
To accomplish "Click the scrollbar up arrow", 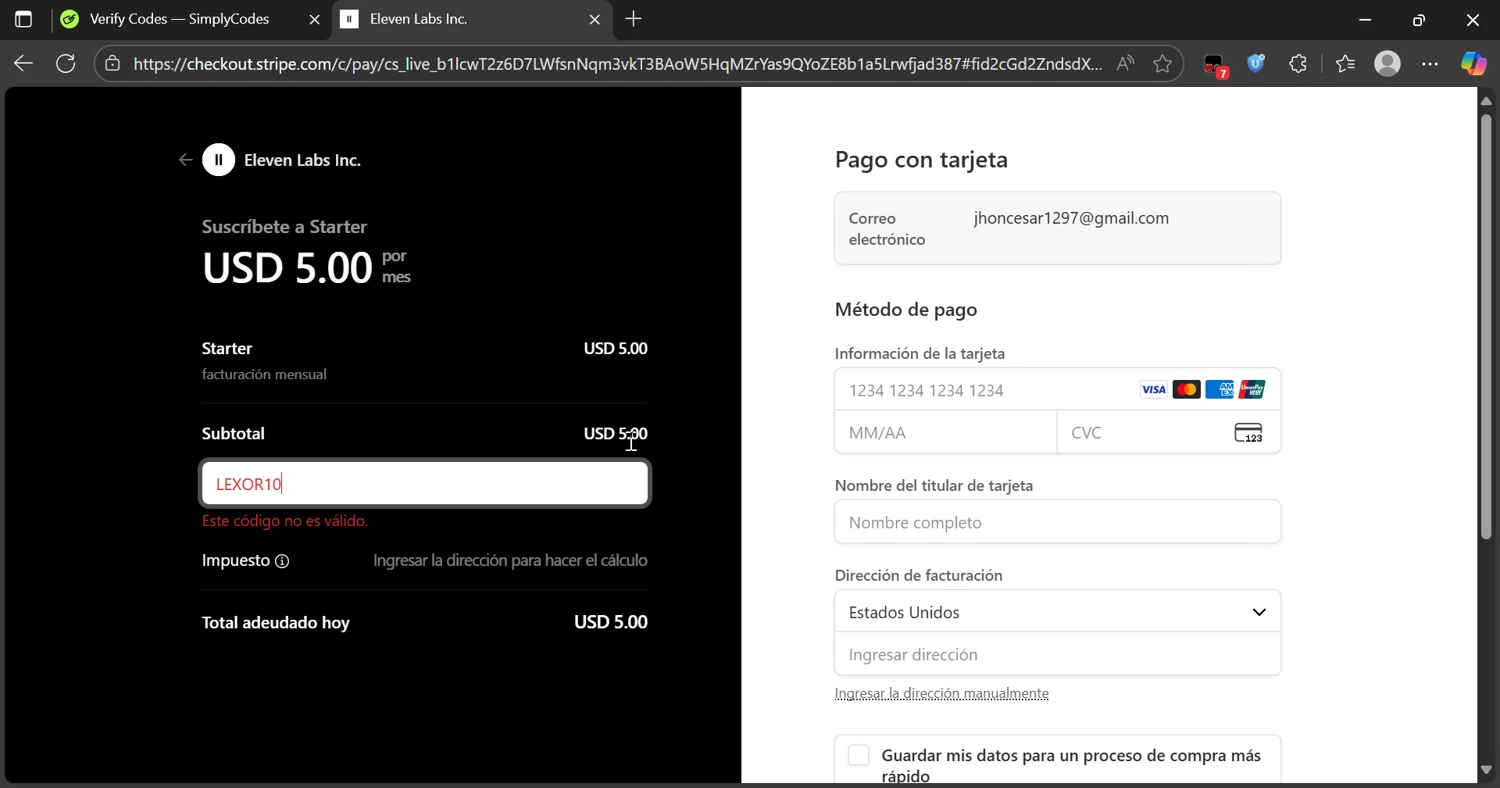I will [x=1485, y=100].
